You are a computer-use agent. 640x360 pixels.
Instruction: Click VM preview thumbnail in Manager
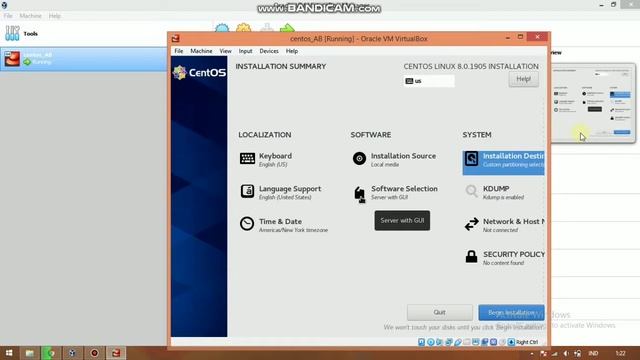click(x=593, y=102)
